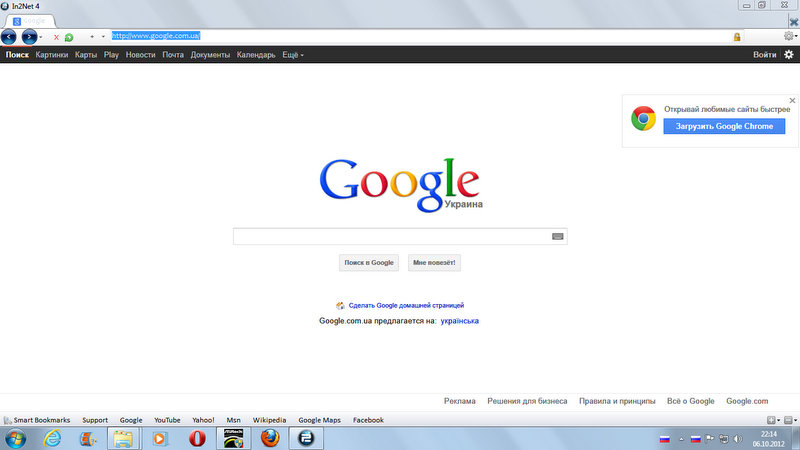Open Windows Media Player on the taskbar
Viewport: 800px width, 450px height.
[160, 438]
